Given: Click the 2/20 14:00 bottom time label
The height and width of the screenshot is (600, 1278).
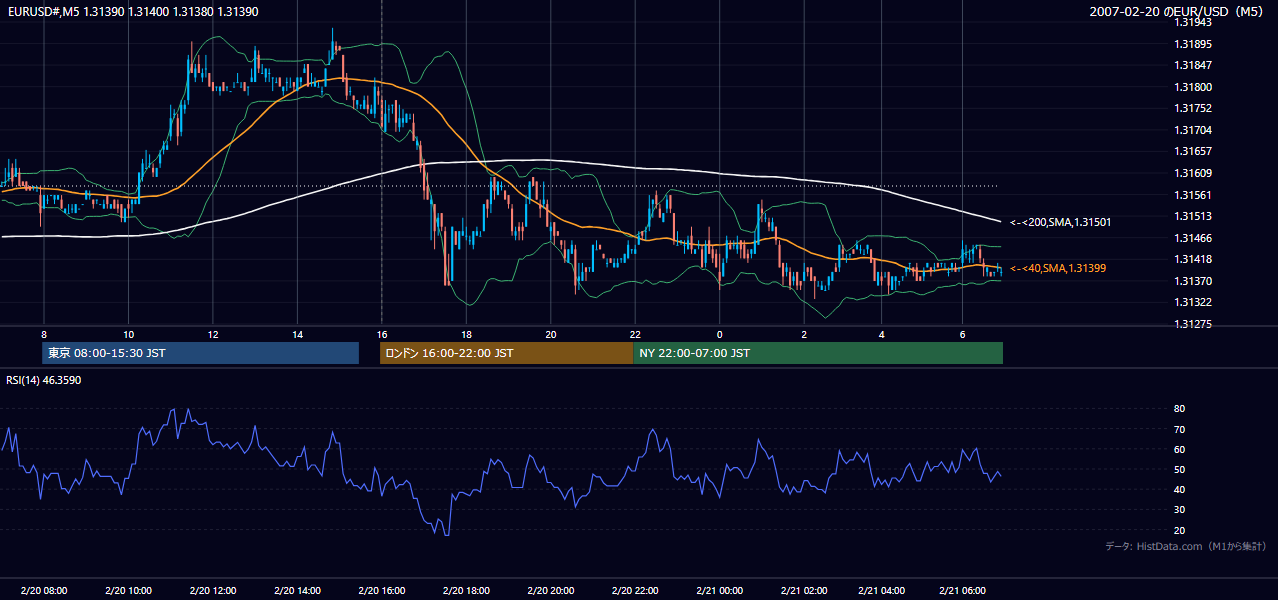Looking at the screenshot, I should click(297, 591).
